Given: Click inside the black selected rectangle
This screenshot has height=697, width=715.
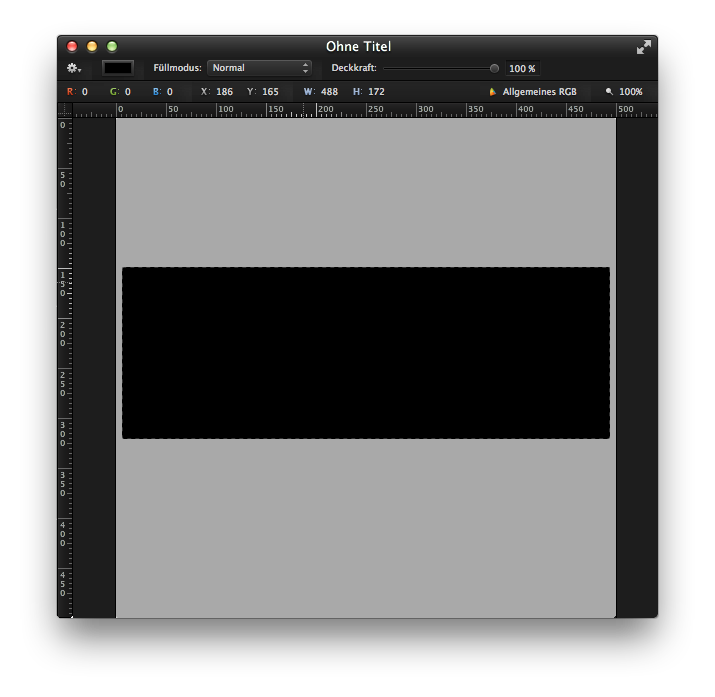Looking at the screenshot, I should (365, 352).
